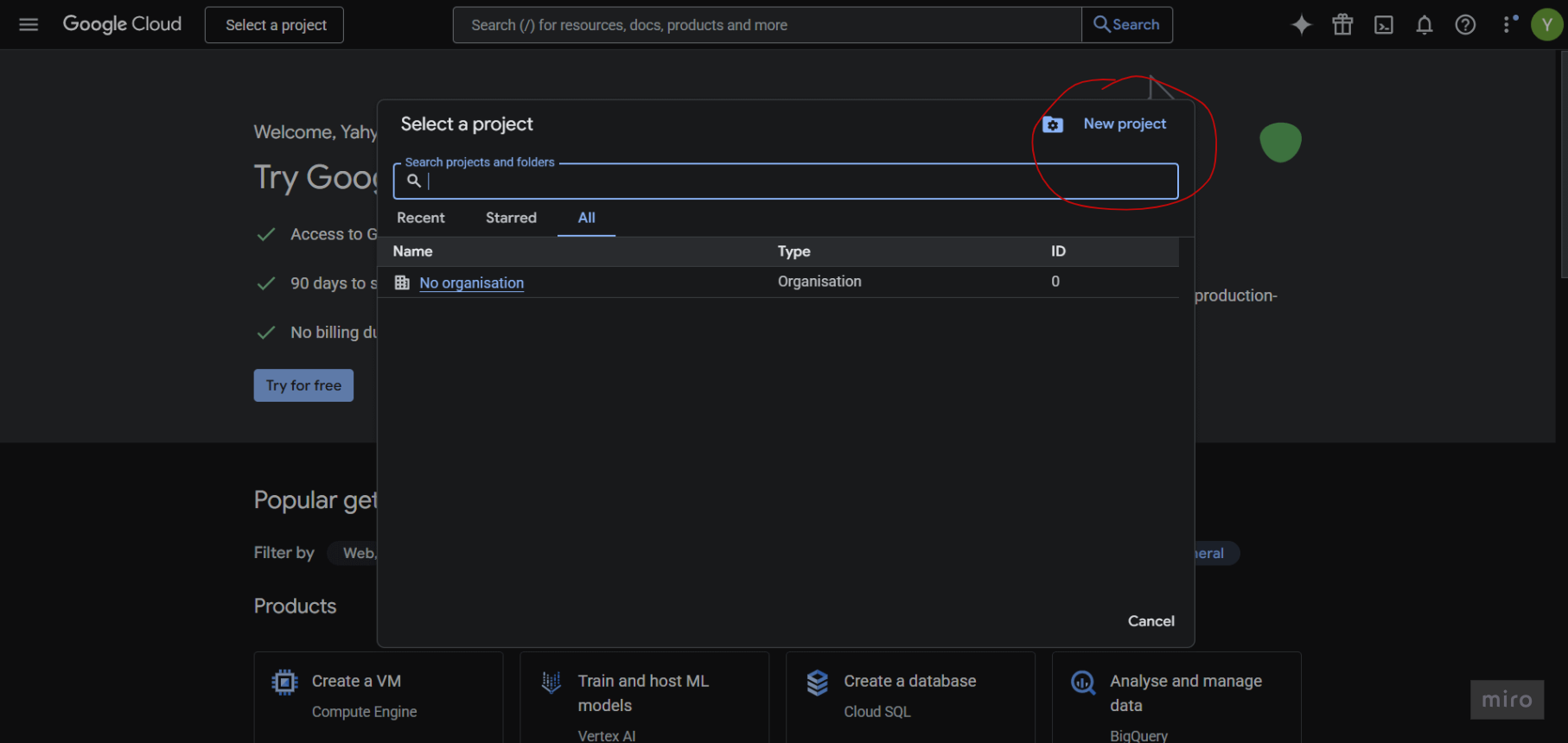Screen dimensions: 1568x743
Task: Click the Products heading
Action: [x=295, y=606]
